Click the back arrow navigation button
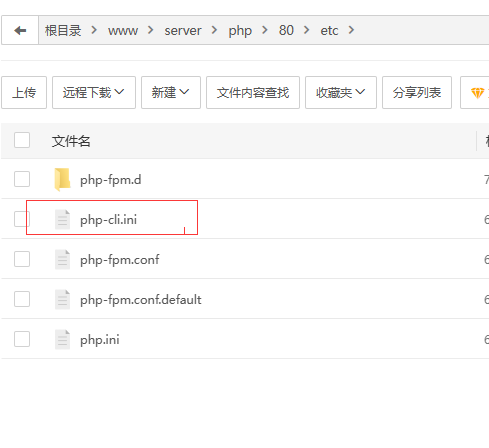The height and width of the screenshot is (448, 489). [x=20, y=30]
